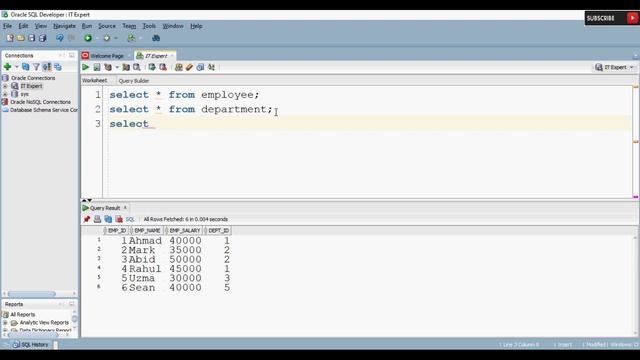Click the Unshared SQL Worksheet icon
The height and width of the screenshot is (360, 640).
pos(179,67)
